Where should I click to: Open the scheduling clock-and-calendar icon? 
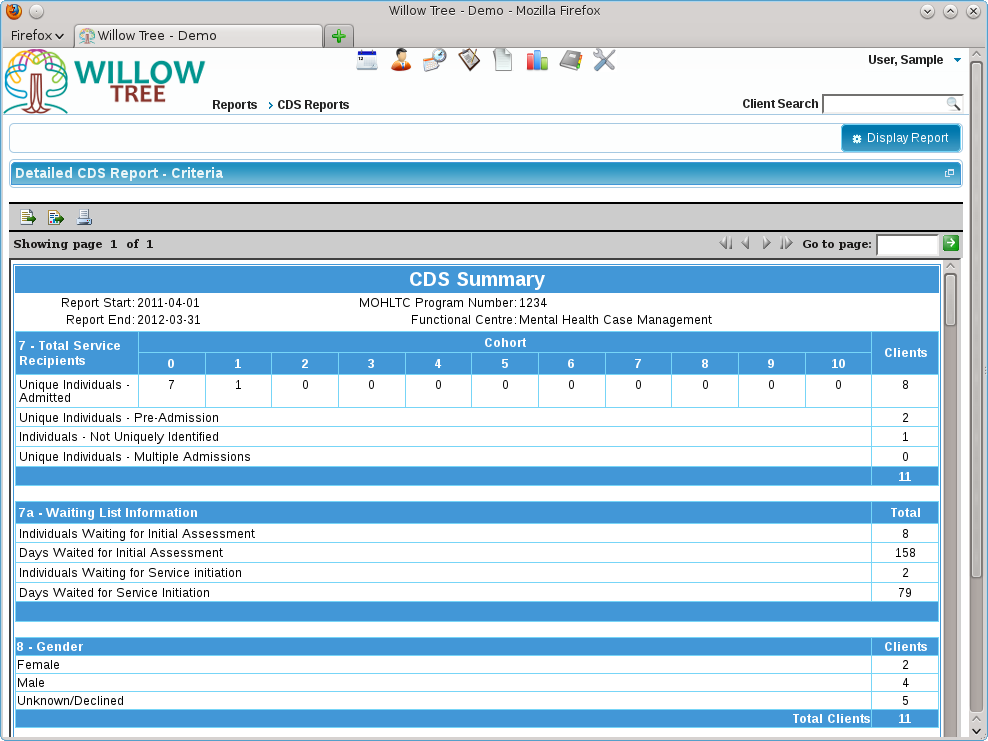click(435, 60)
